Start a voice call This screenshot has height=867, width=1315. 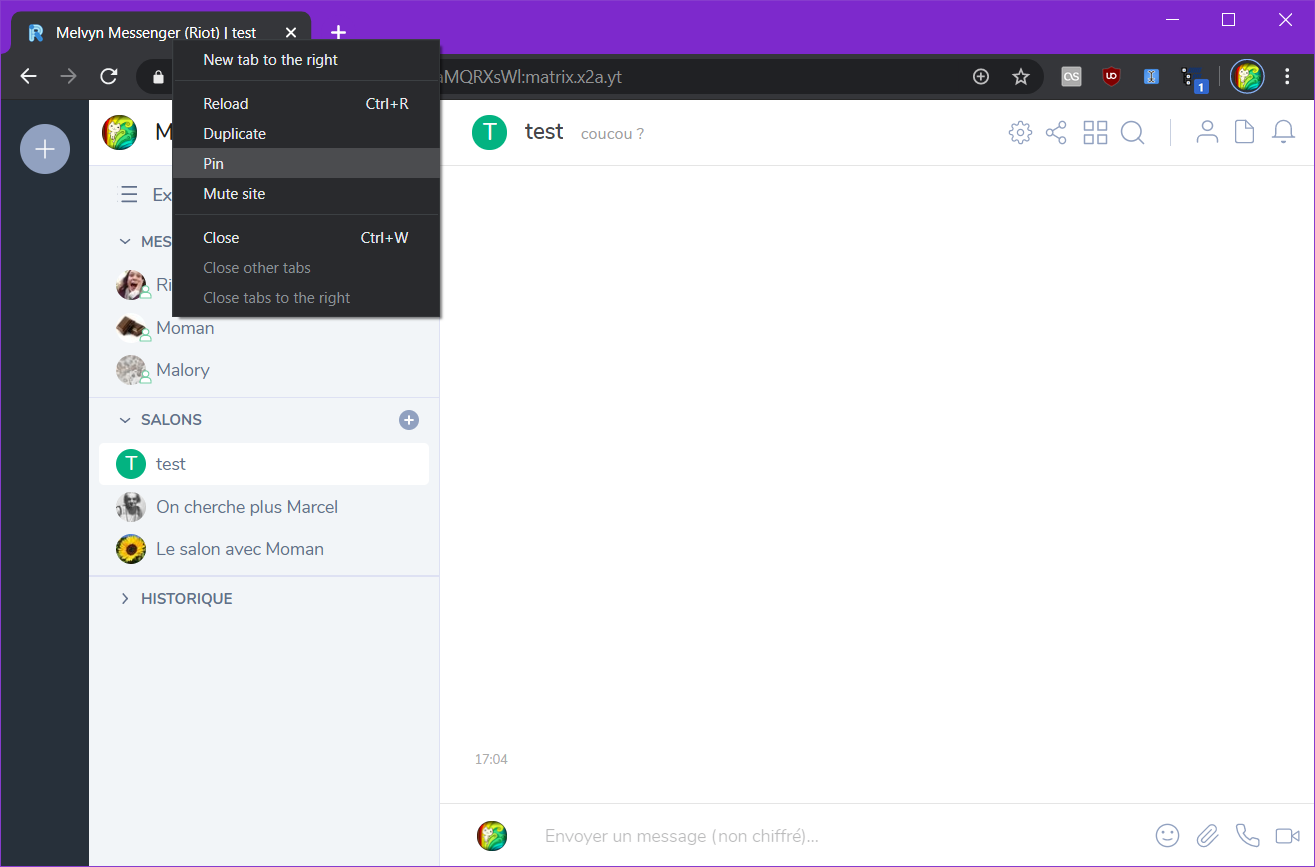1247,836
